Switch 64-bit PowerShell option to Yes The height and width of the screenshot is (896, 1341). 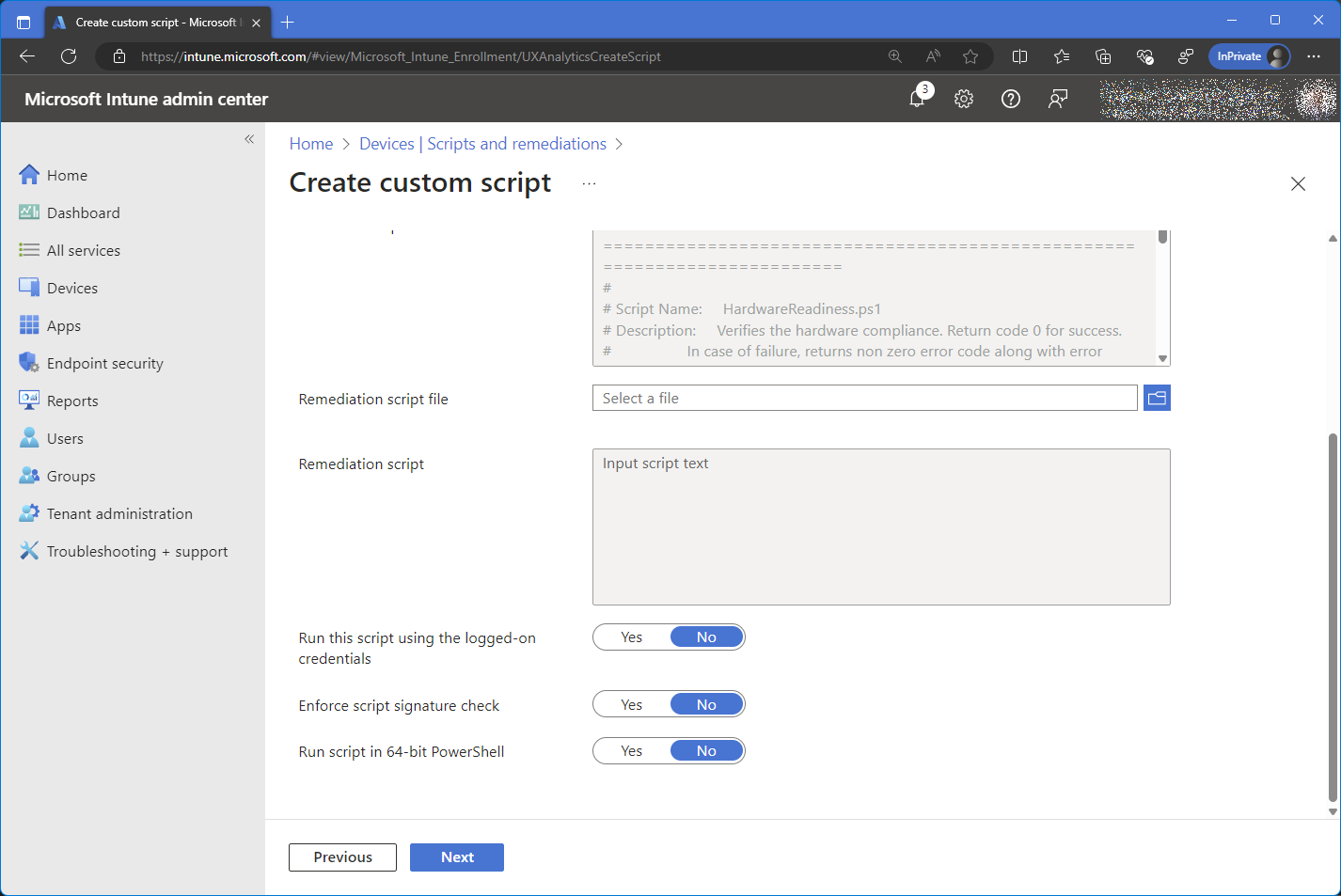pyautogui.click(x=632, y=751)
